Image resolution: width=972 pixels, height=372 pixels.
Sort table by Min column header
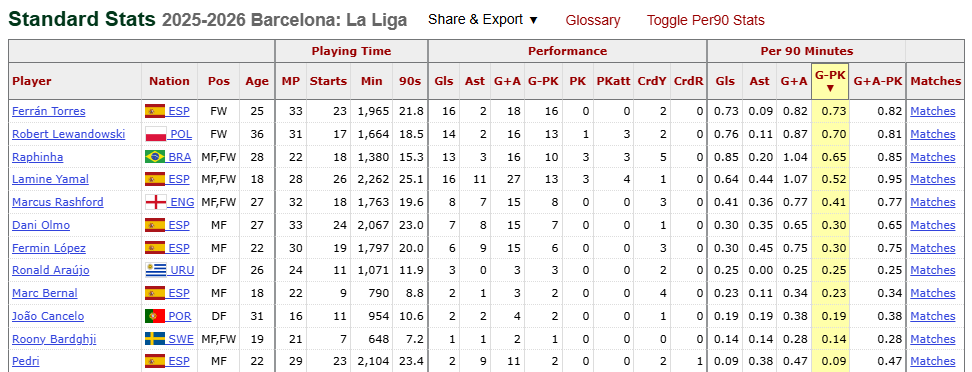tap(372, 81)
